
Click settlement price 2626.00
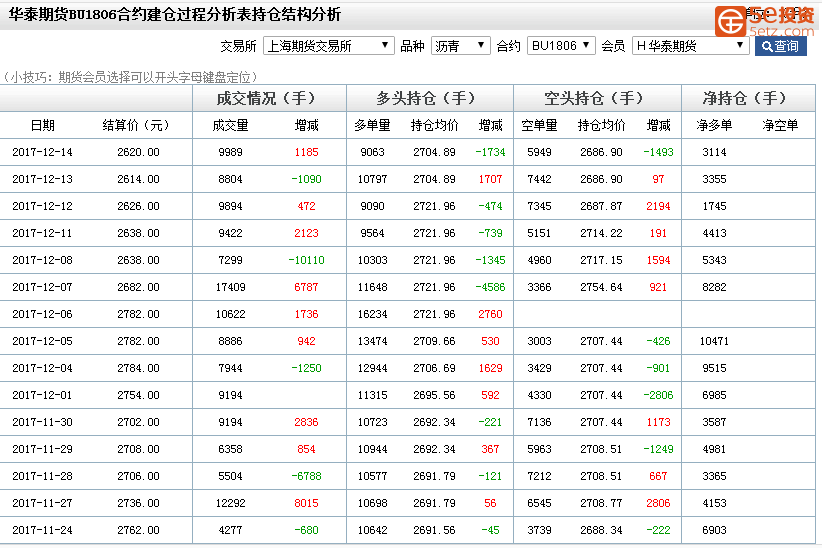tap(138, 207)
